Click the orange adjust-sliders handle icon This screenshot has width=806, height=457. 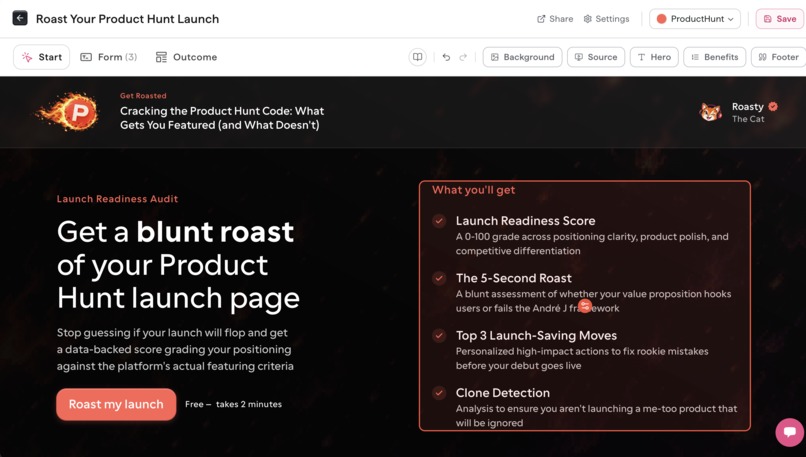click(x=585, y=306)
